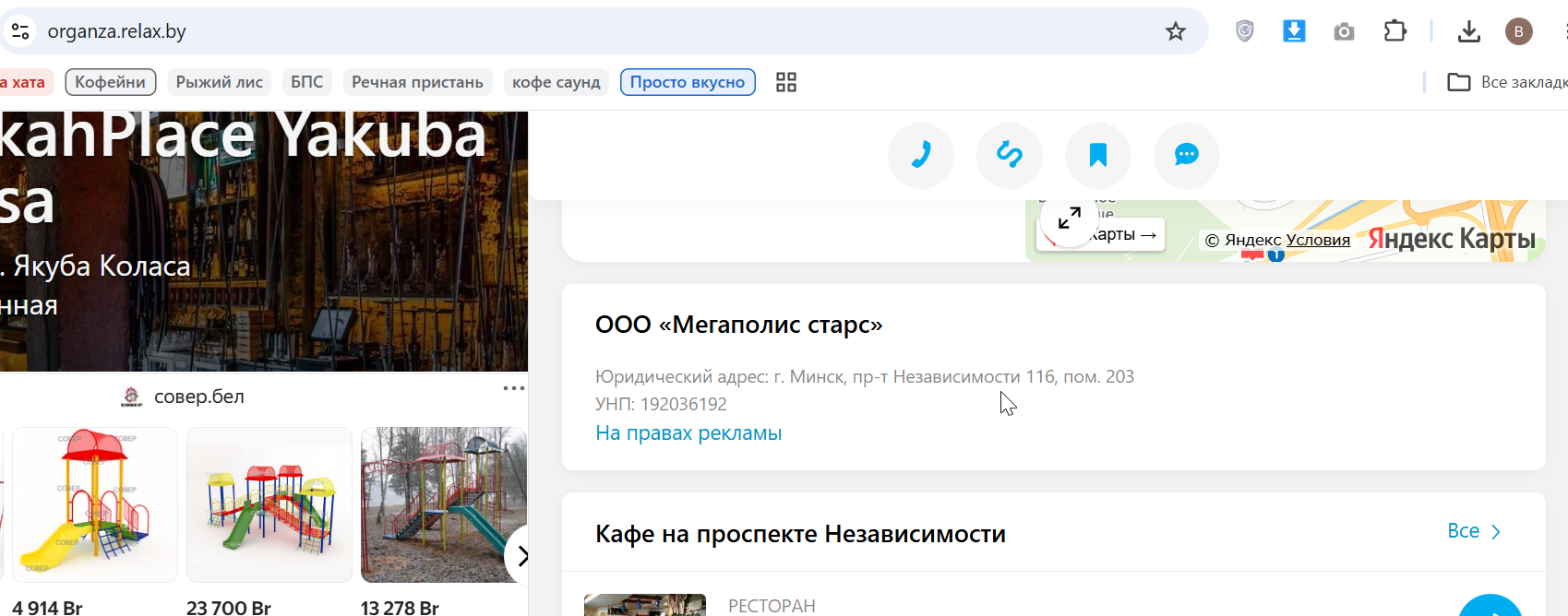The image size is (1568, 616).
Task: Open the tab groups grid icon
Action: pos(786,82)
